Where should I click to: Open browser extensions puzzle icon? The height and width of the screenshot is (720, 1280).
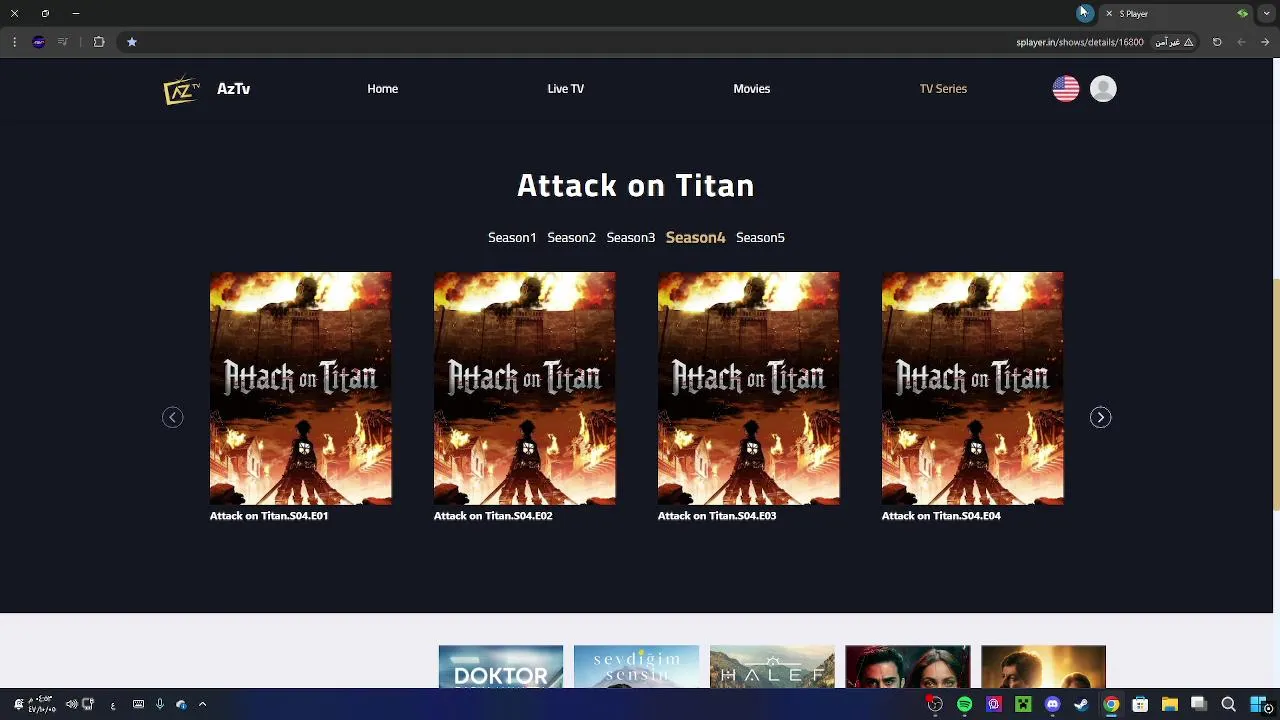[99, 42]
